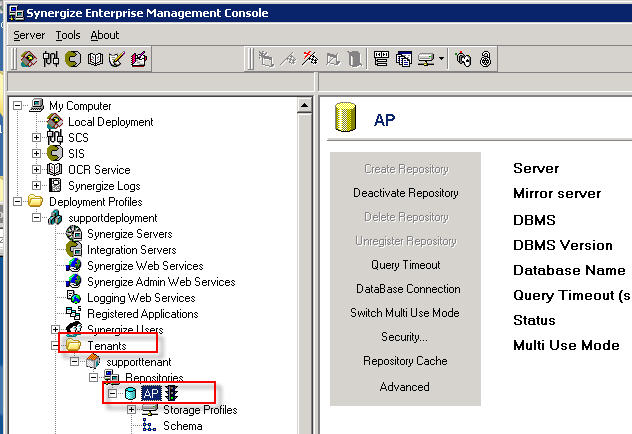Screen dimensions: 632x434
Task: Click the Synergize Logs tree icon
Action: point(55,185)
